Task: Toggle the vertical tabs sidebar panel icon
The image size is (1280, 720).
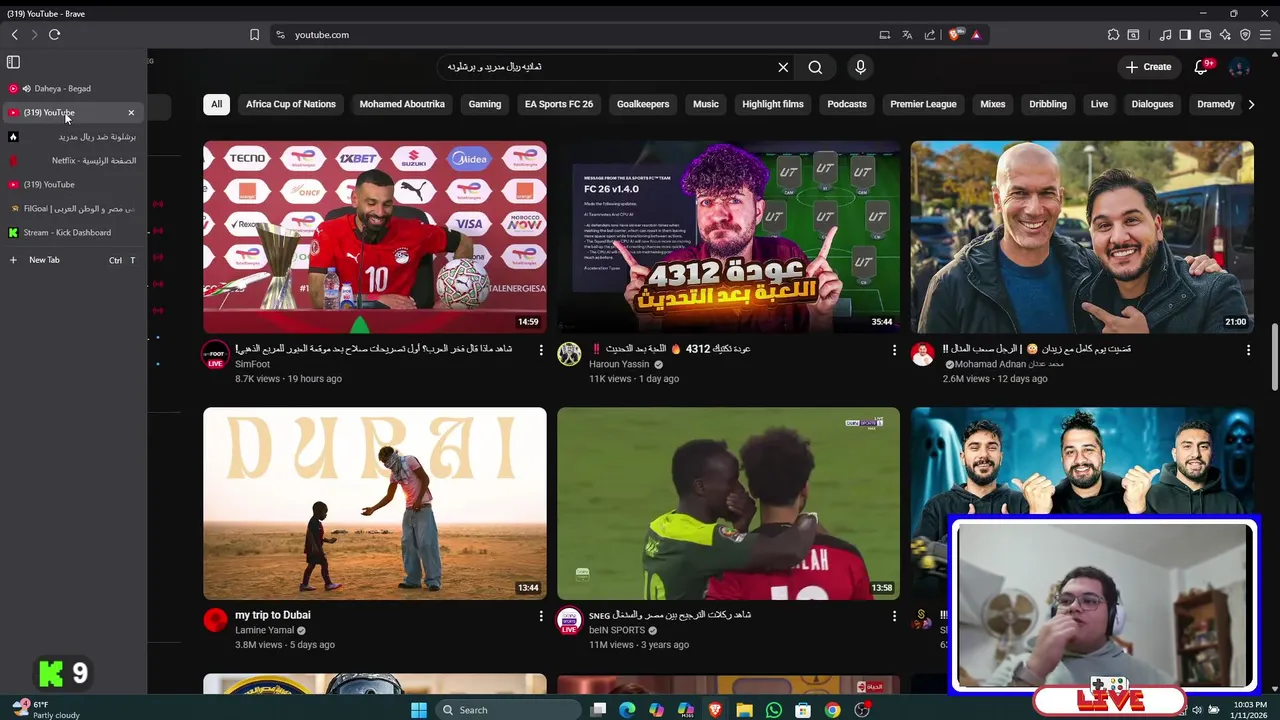Action: click(x=13, y=62)
